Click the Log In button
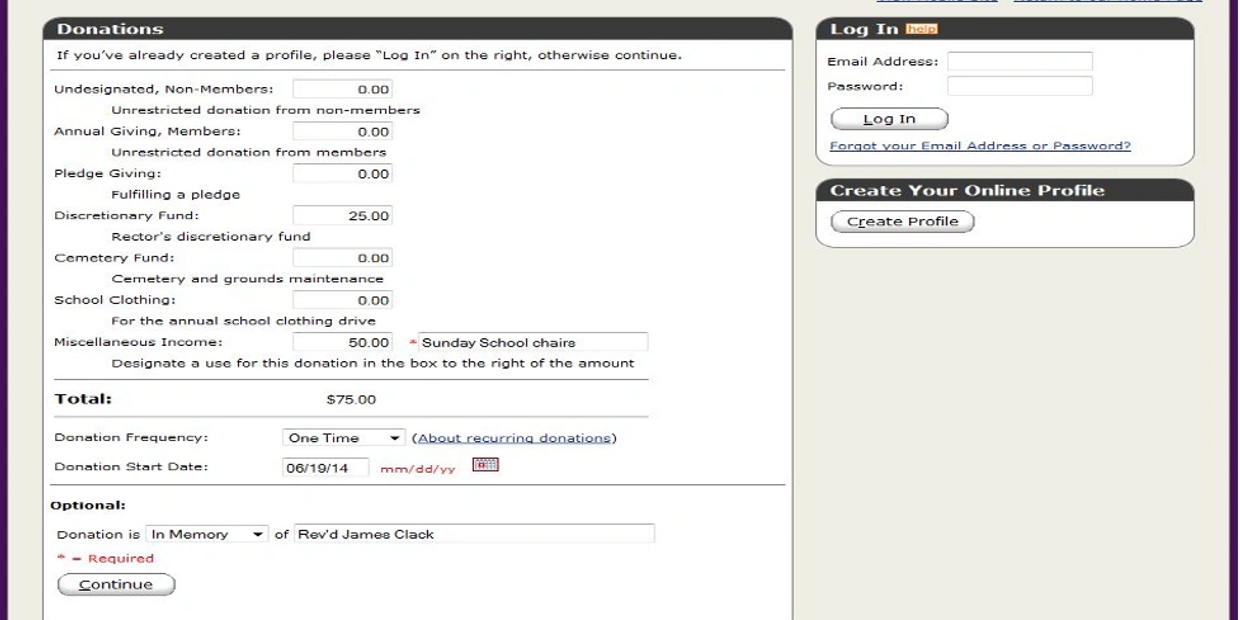This screenshot has width=1240, height=620. (889, 119)
